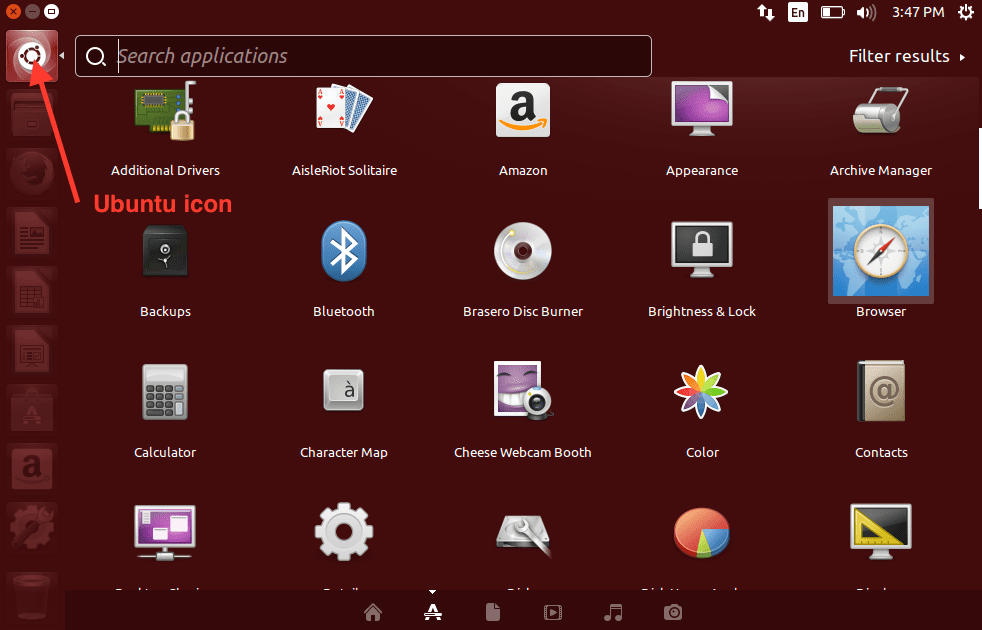Open the pie chart disk usage icon
The width and height of the screenshot is (982, 630).
pos(701,533)
